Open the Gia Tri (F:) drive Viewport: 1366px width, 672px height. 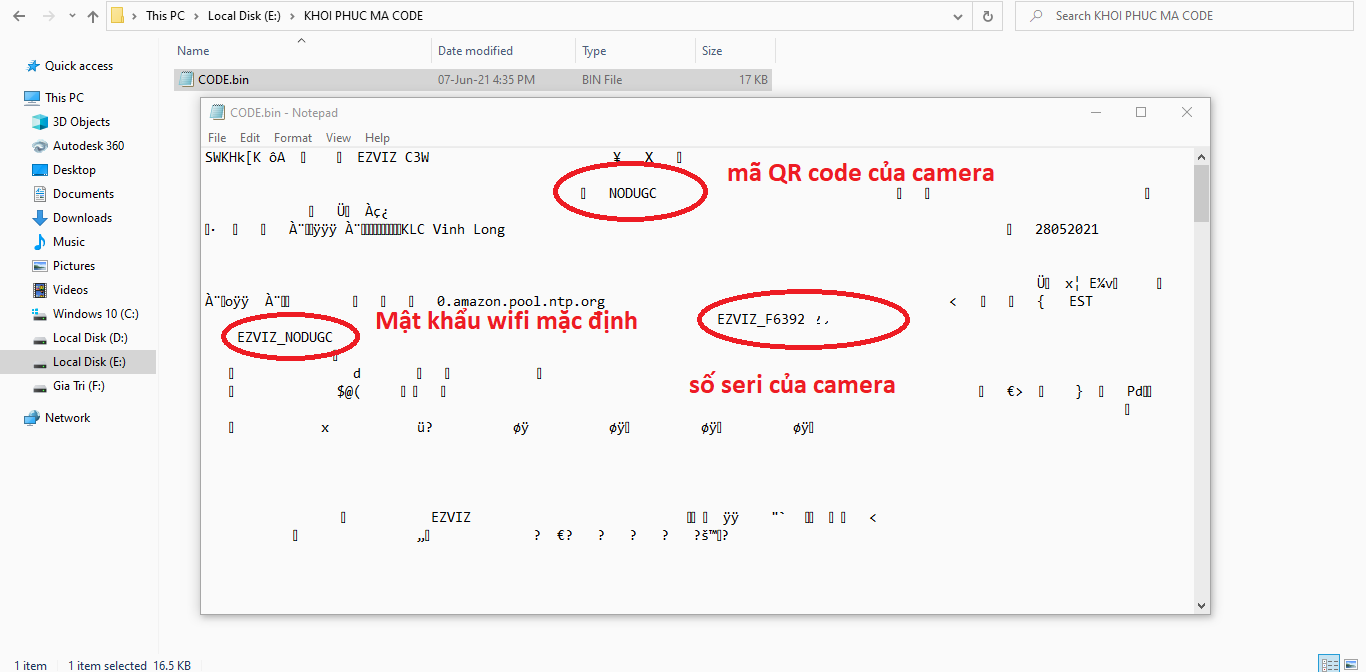pyautogui.click(x=78, y=386)
